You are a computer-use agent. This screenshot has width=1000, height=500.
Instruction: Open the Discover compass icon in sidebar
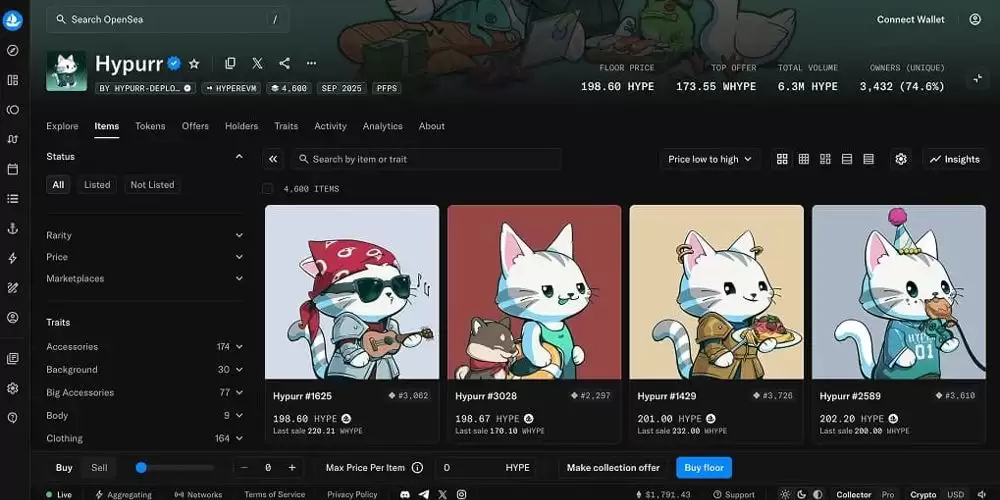[x=12, y=50]
